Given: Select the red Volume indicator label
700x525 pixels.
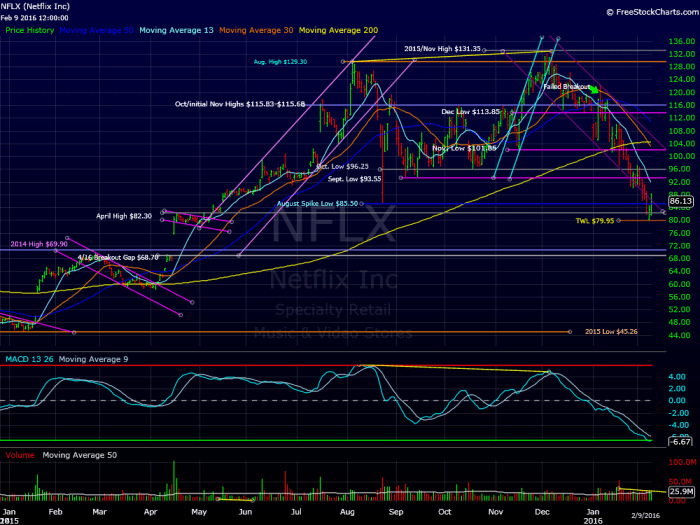Looking at the screenshot, I should (20, 455).
